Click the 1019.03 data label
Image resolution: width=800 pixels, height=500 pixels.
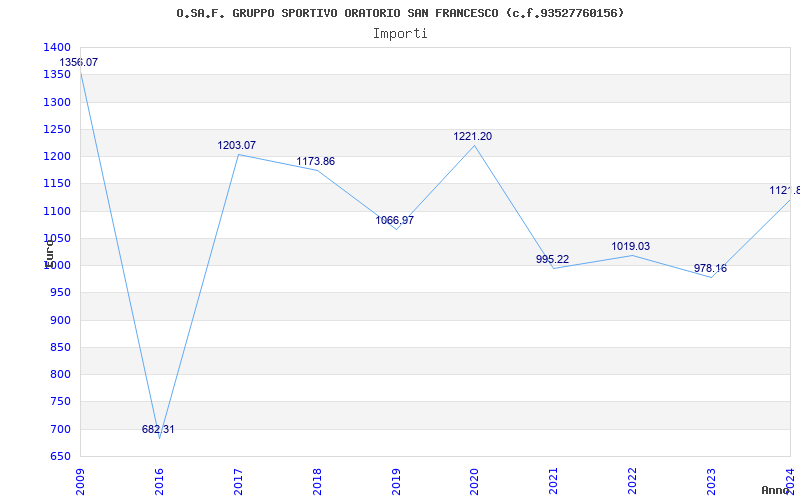coord(631,246)
